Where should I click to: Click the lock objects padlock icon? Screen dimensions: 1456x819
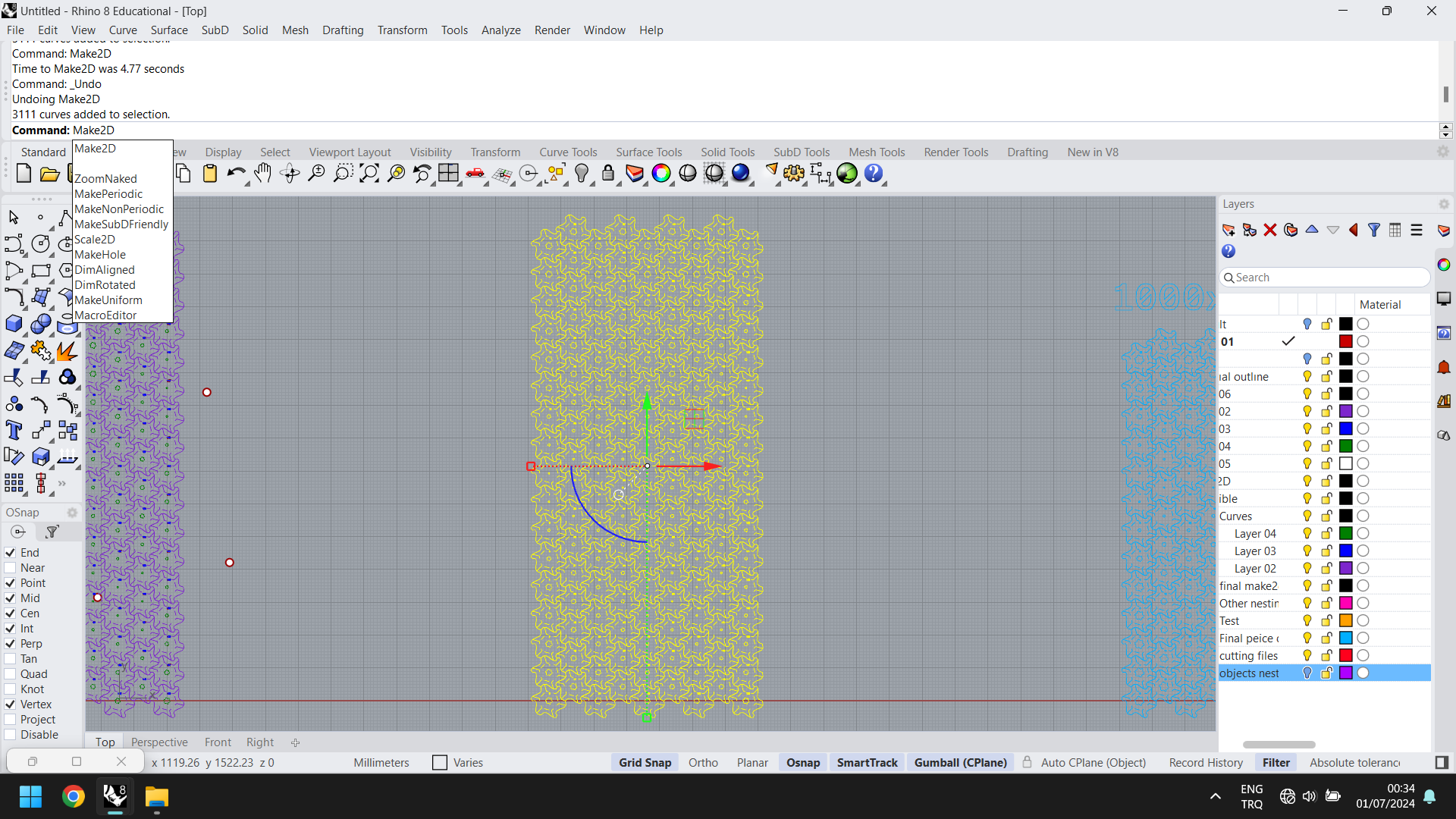pos(607,174)
